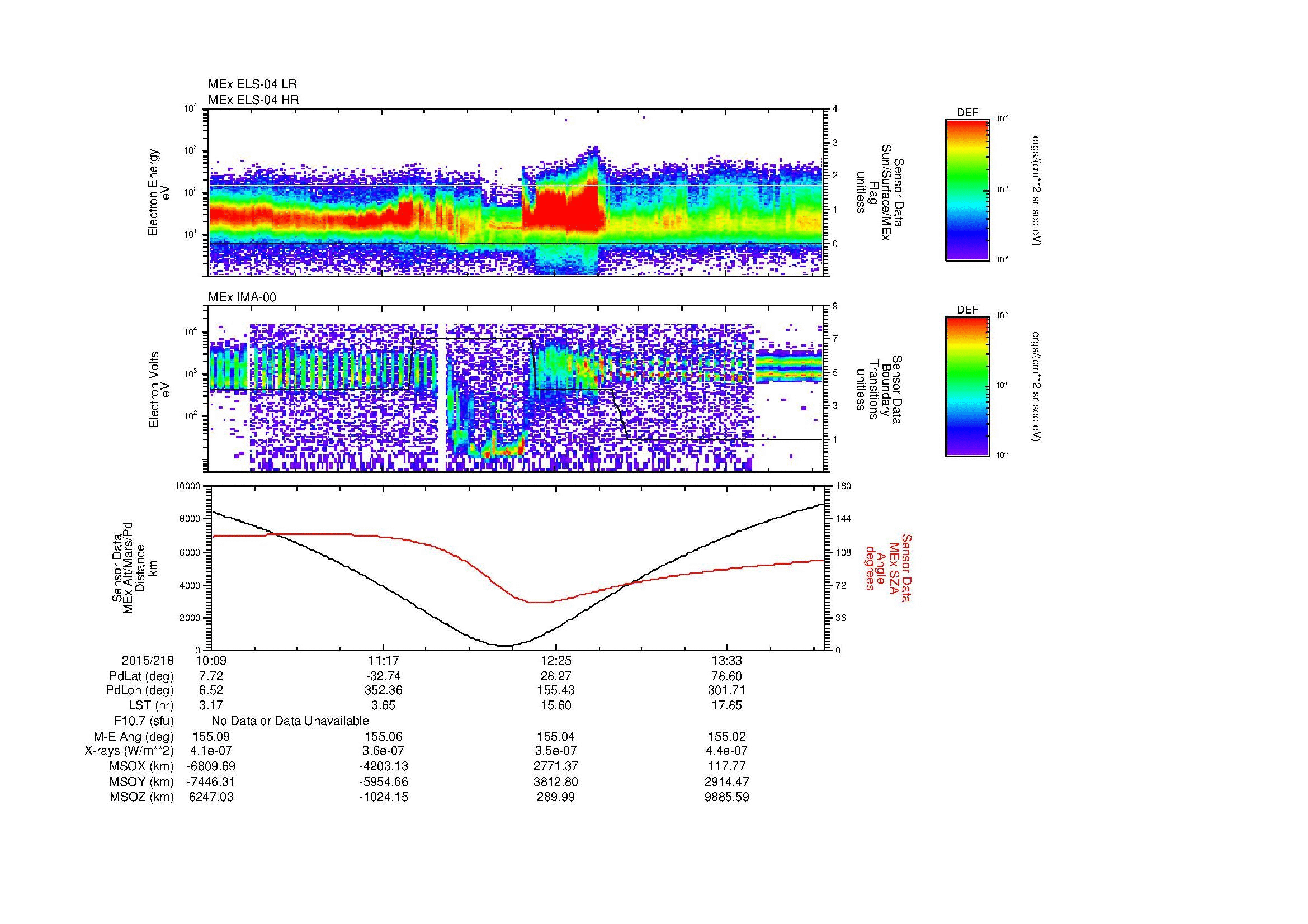Click the 'Electron Energy eV' axis label
Screen dimensions: 1308x924
pyautogui.click(x=159, y=192)
